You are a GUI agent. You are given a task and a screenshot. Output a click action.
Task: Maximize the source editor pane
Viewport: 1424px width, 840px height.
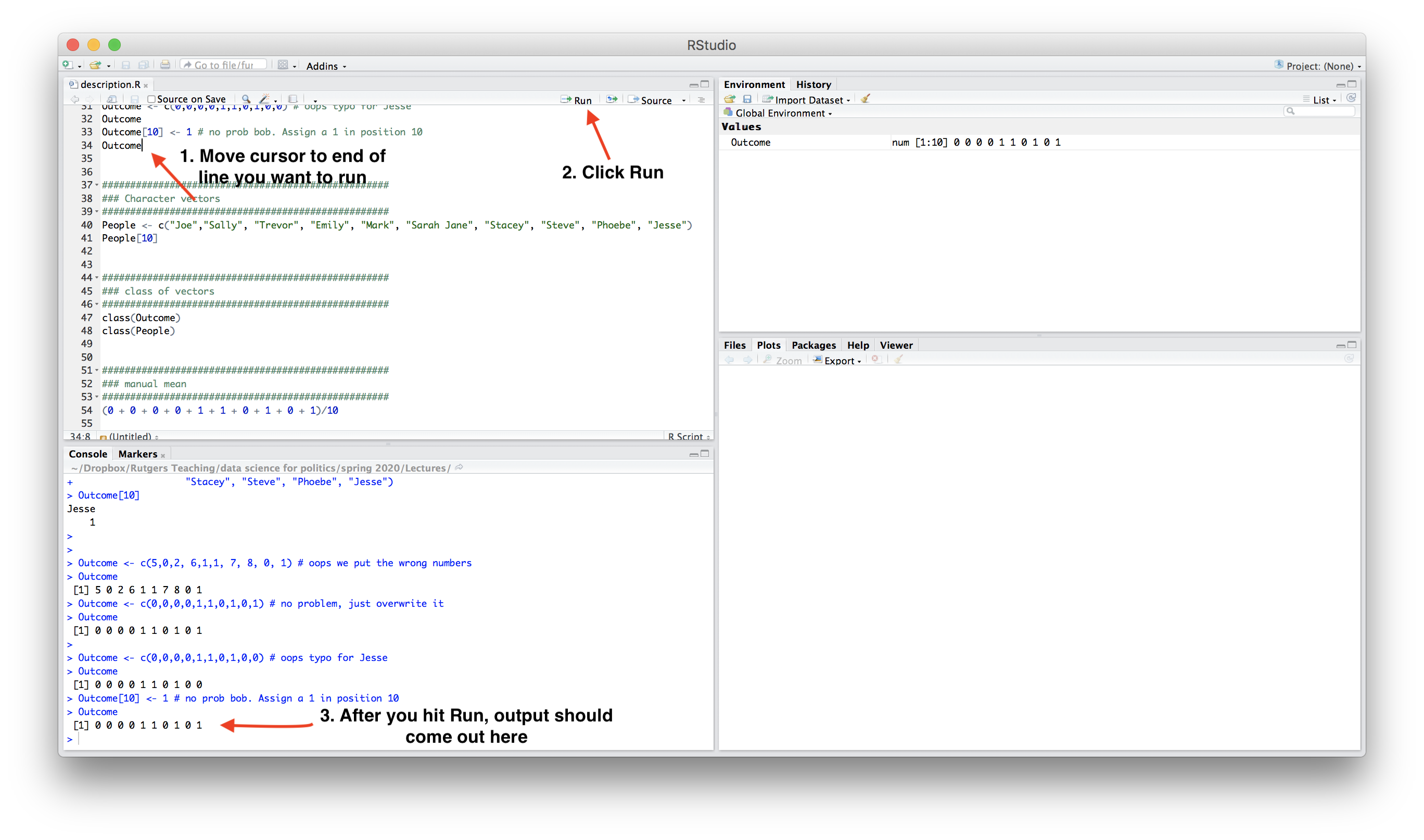(705, 84)
